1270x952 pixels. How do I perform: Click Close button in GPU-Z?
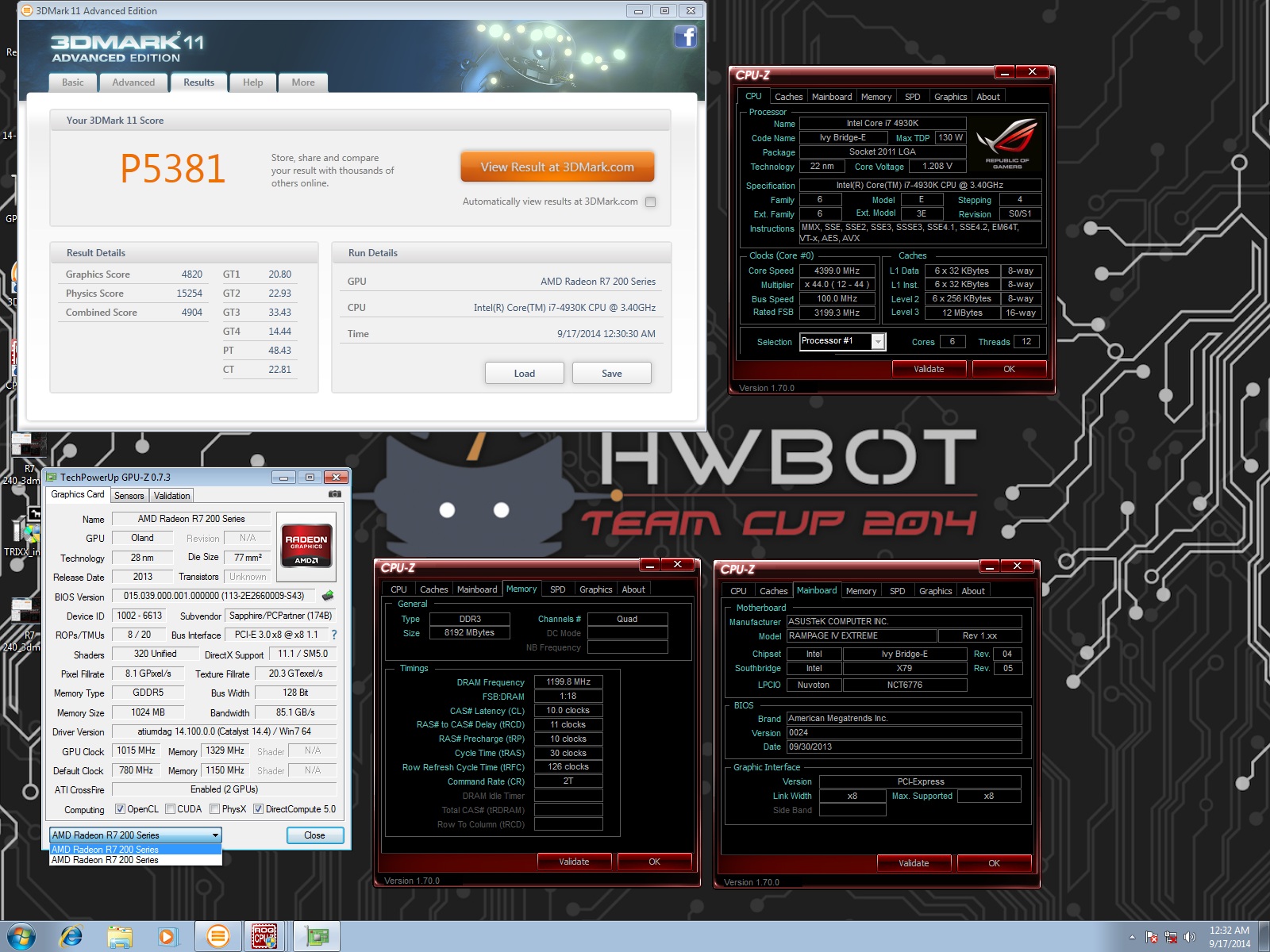[x=315, y=835]
